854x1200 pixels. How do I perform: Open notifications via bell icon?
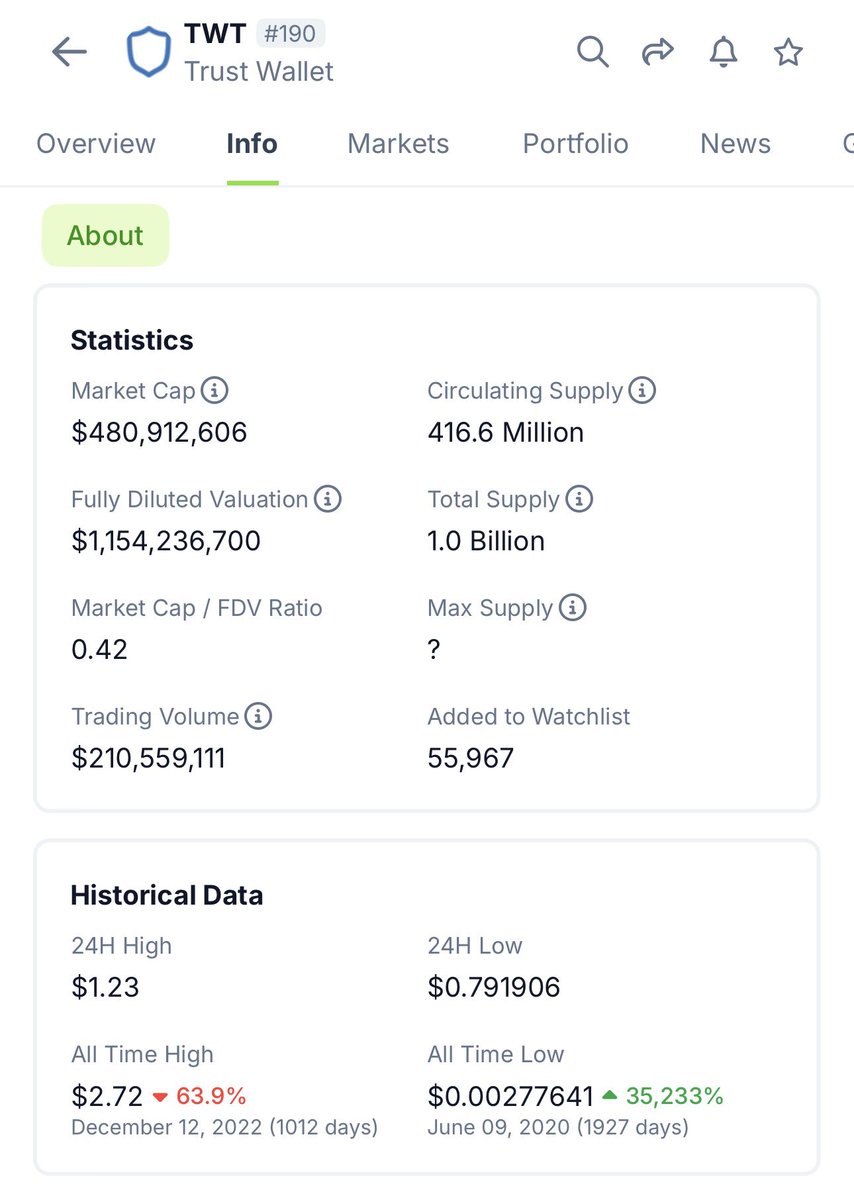[723, 52]
